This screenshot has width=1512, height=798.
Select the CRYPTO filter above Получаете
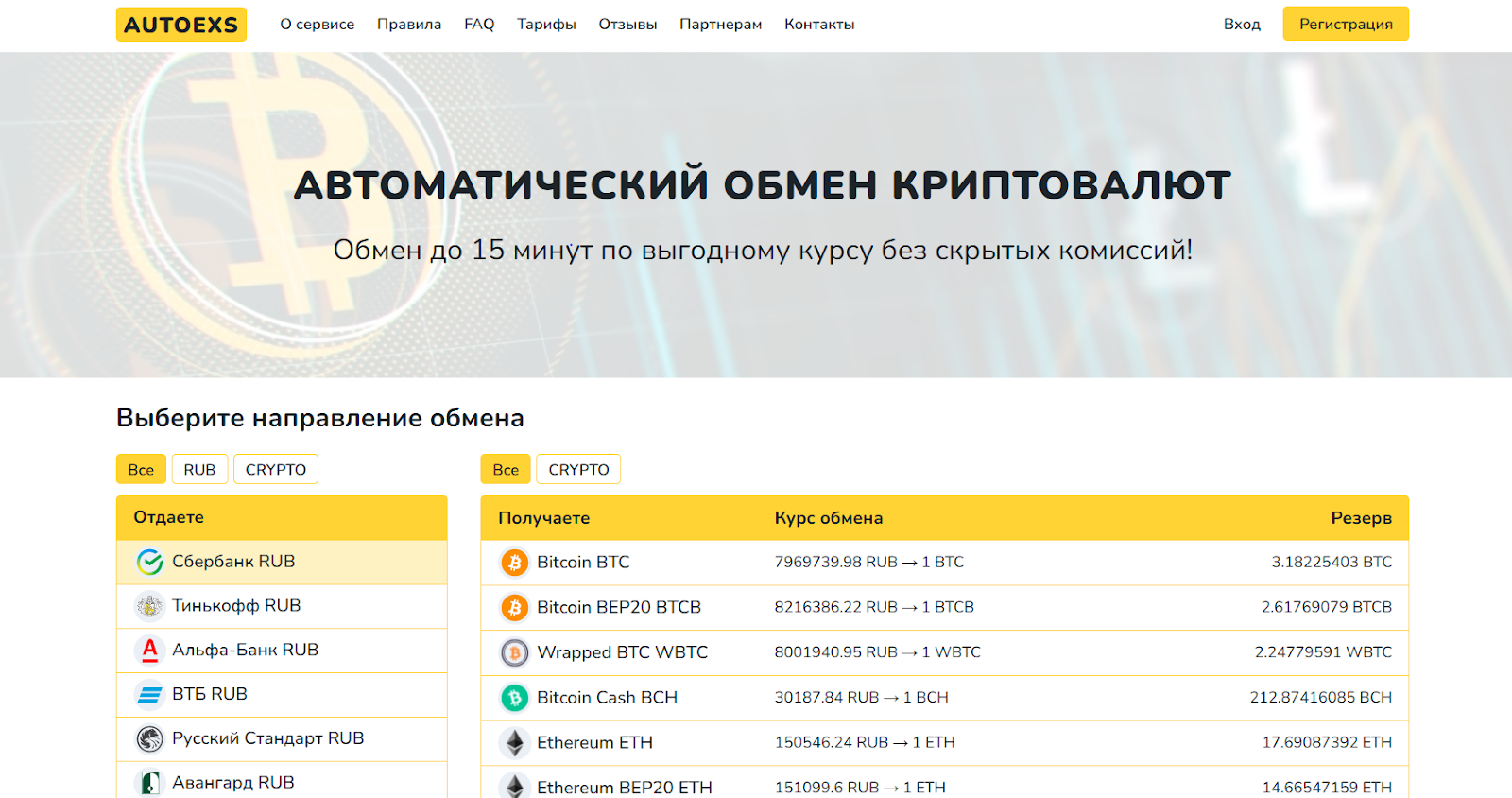pyautogui.click(x=578, y=469)
